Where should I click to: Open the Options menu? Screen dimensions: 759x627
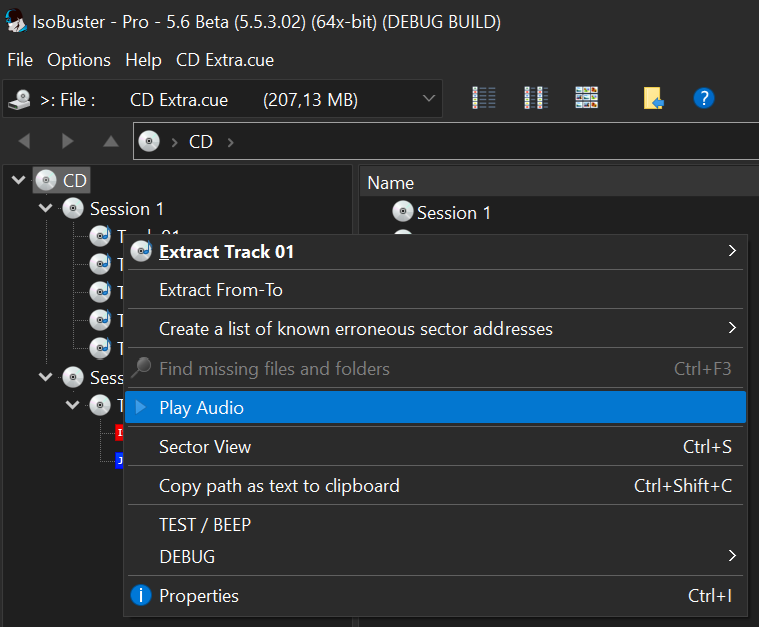79,60
